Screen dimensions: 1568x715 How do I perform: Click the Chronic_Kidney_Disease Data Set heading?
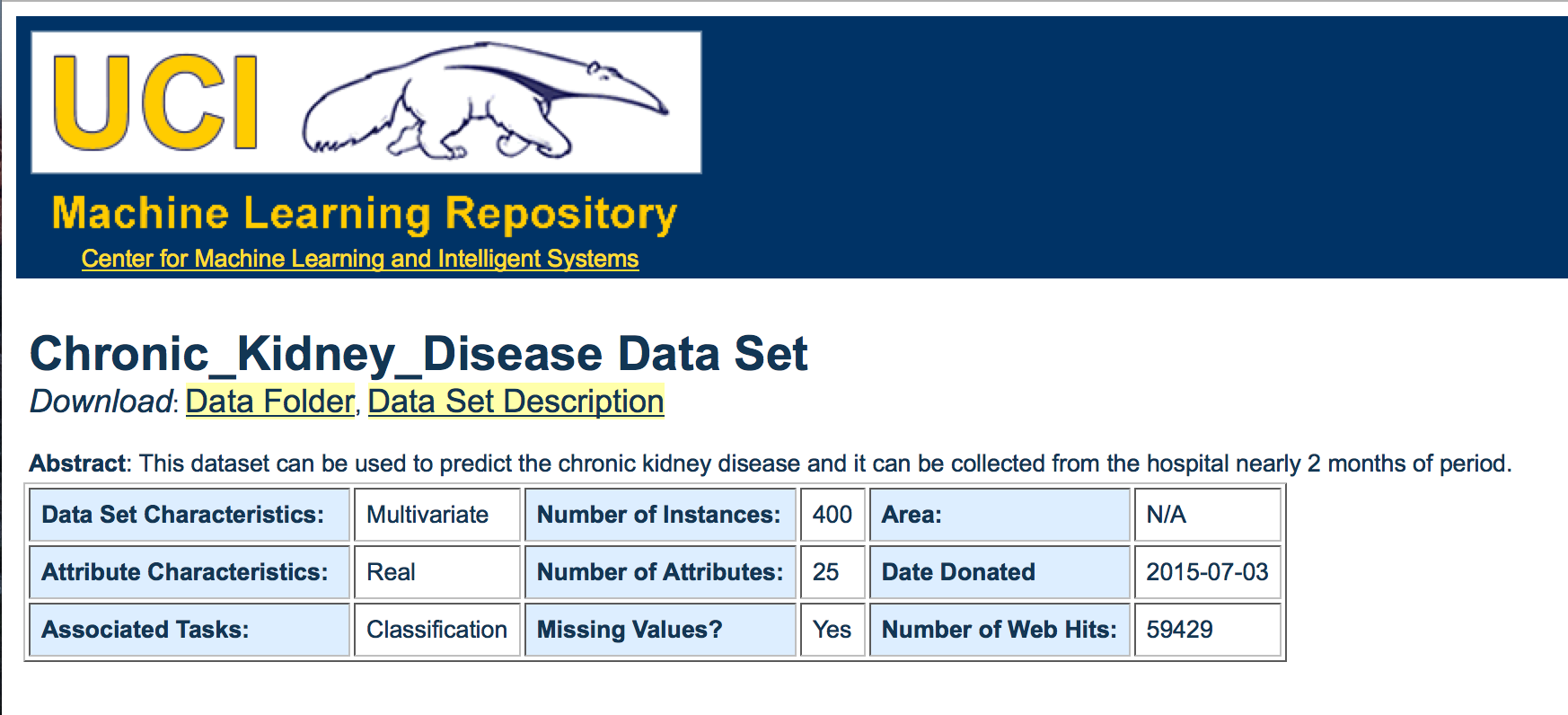[x=418, y=354]
